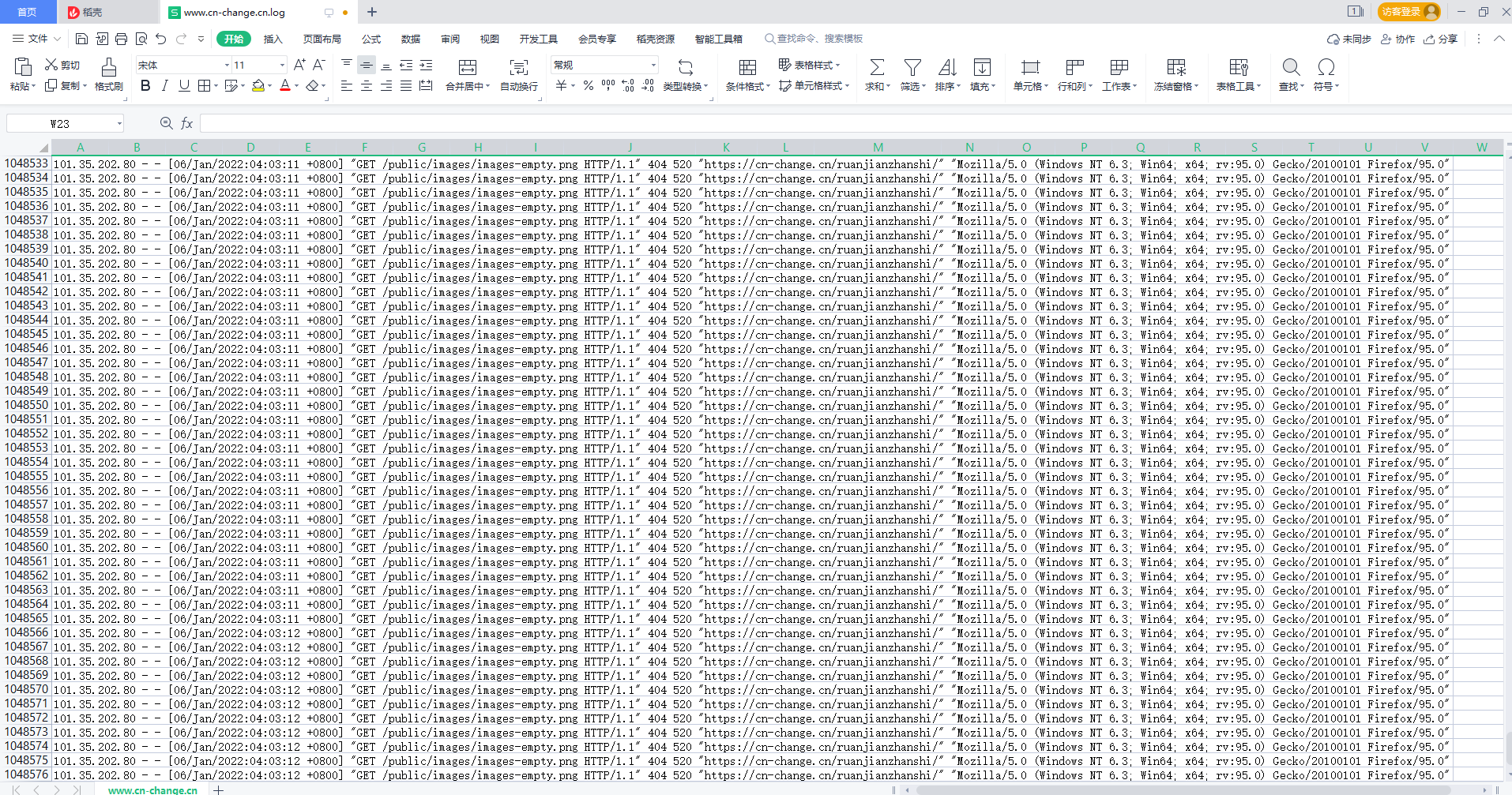Apply thousands separator (000) format

(x=608, y=85)
